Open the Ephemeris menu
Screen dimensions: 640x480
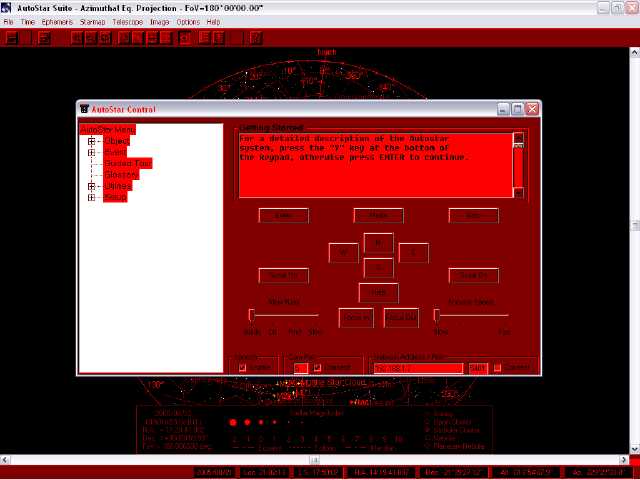pos(57,22)
